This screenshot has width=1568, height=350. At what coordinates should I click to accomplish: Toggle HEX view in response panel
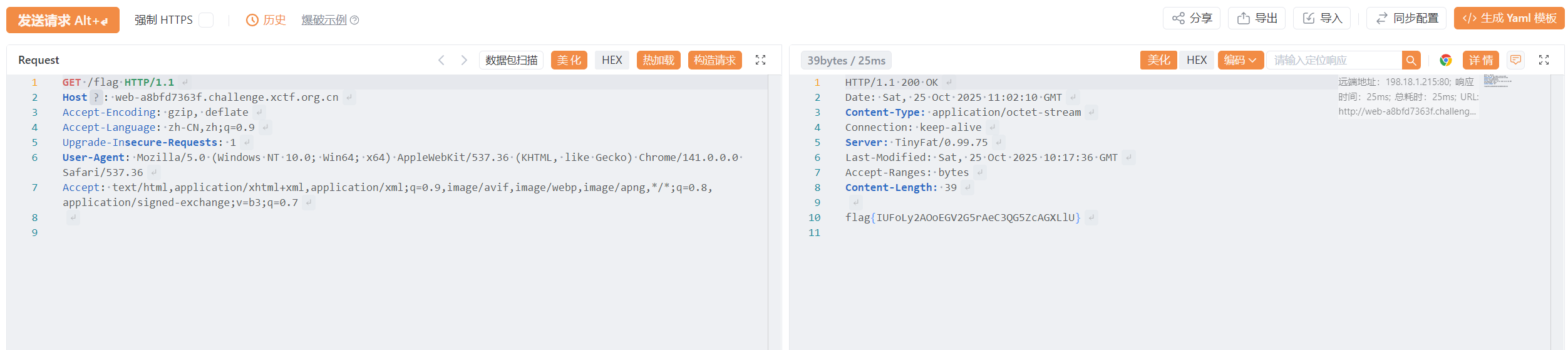pyautogui.click(x=1197, y=60)
